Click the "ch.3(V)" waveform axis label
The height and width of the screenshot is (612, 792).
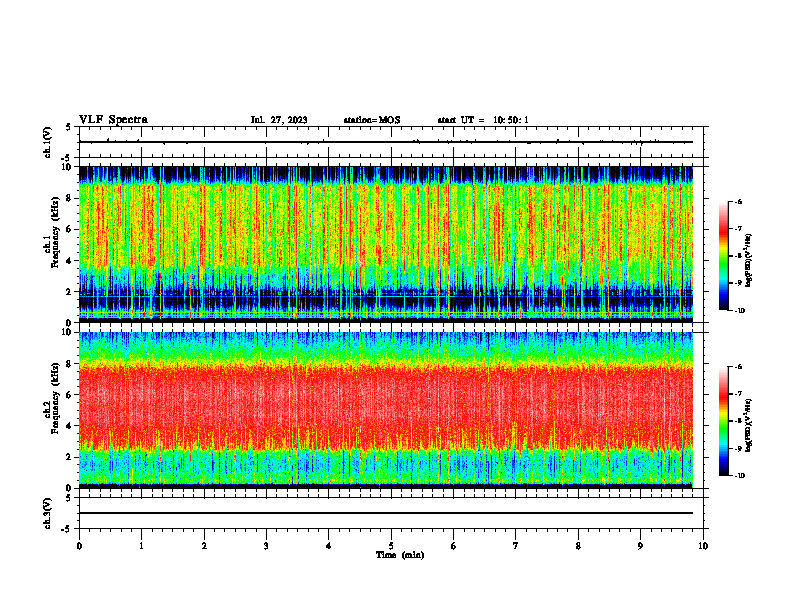47,513
